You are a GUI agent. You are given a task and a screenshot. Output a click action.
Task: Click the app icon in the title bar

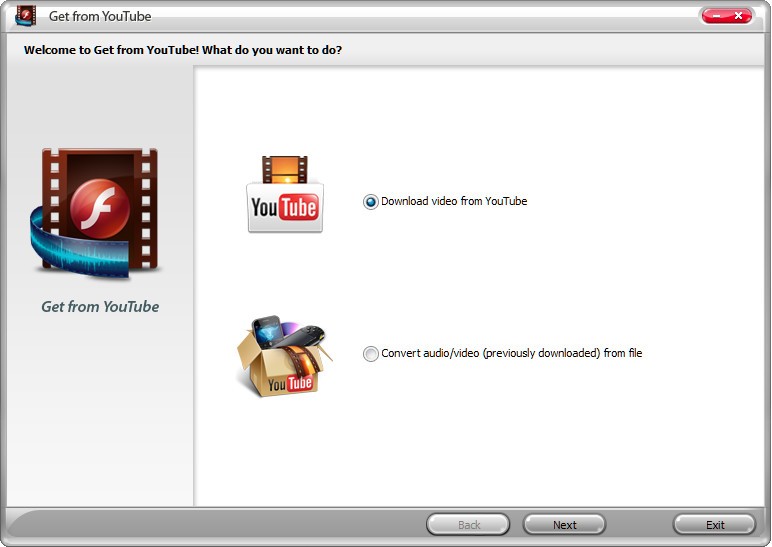pyautogui.click(x=26, y=16)
